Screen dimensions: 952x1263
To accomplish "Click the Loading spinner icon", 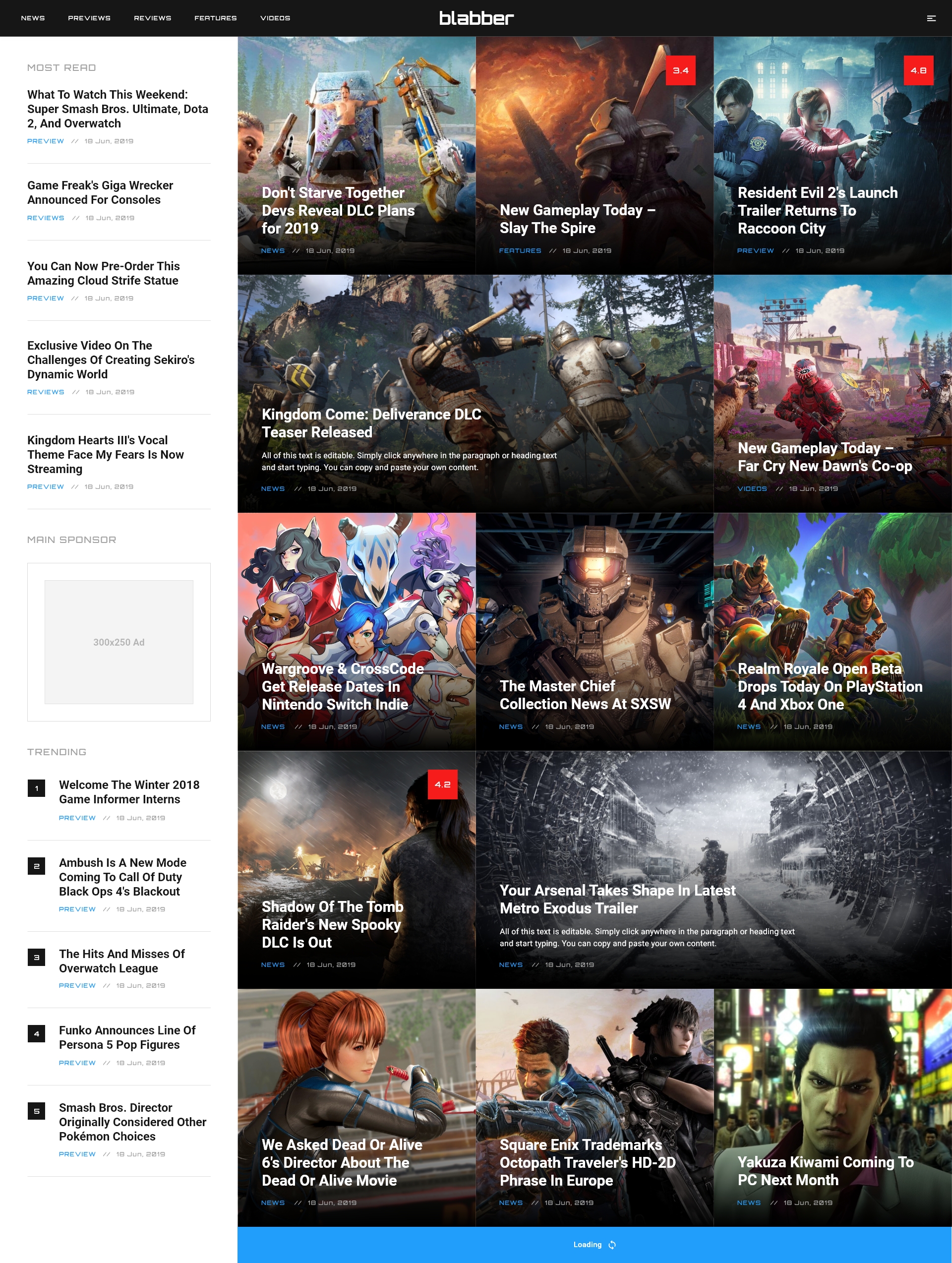I will point(612,1245).
